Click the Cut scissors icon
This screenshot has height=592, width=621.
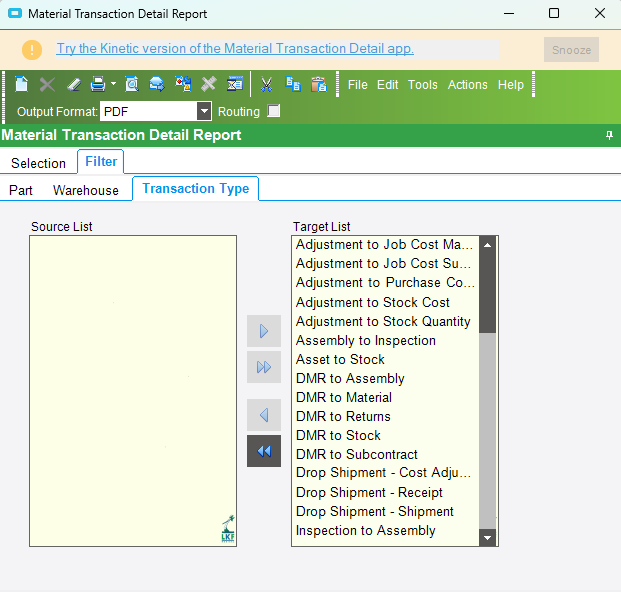point(267,84)
